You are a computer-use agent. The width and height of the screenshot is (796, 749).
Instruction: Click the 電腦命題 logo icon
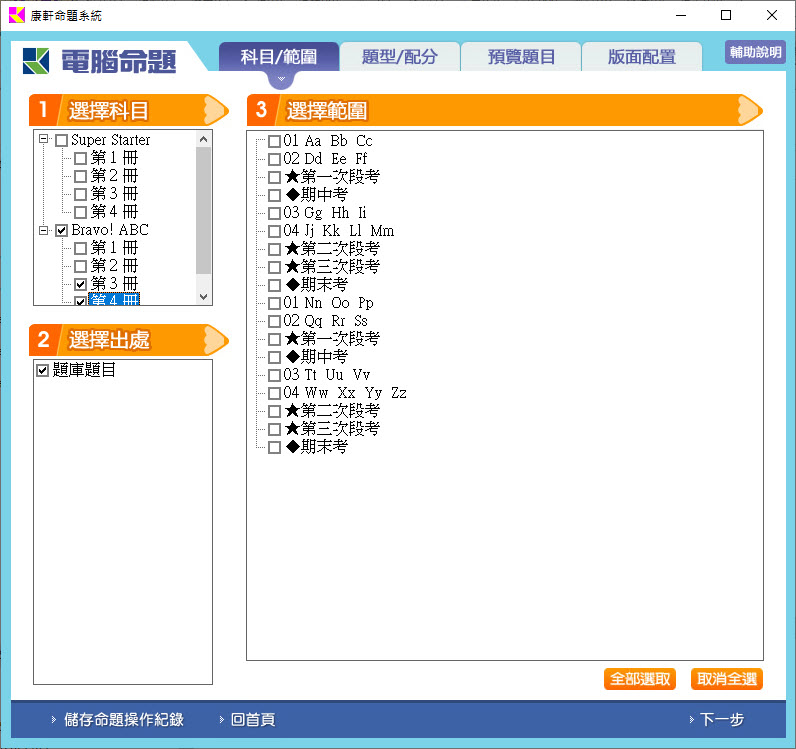[x=36, y=61]
